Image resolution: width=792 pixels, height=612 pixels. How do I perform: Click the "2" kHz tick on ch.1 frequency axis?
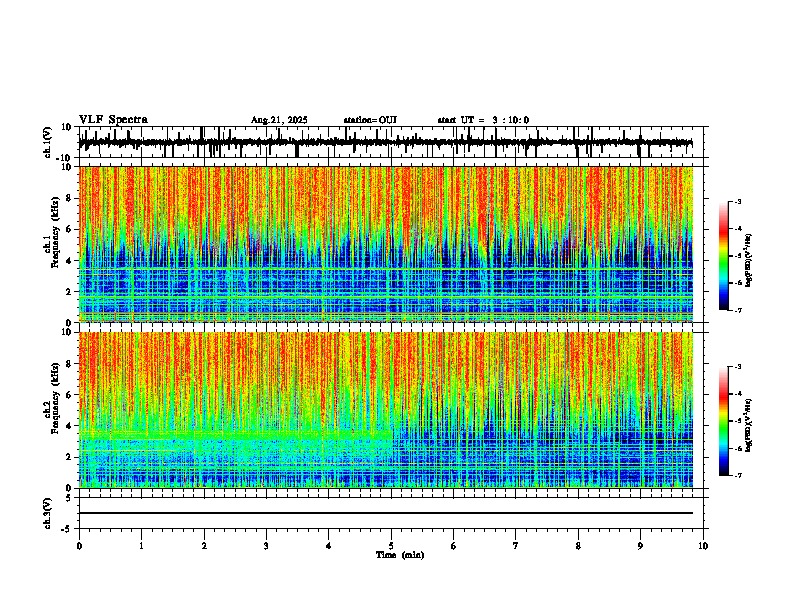point(69,291)
